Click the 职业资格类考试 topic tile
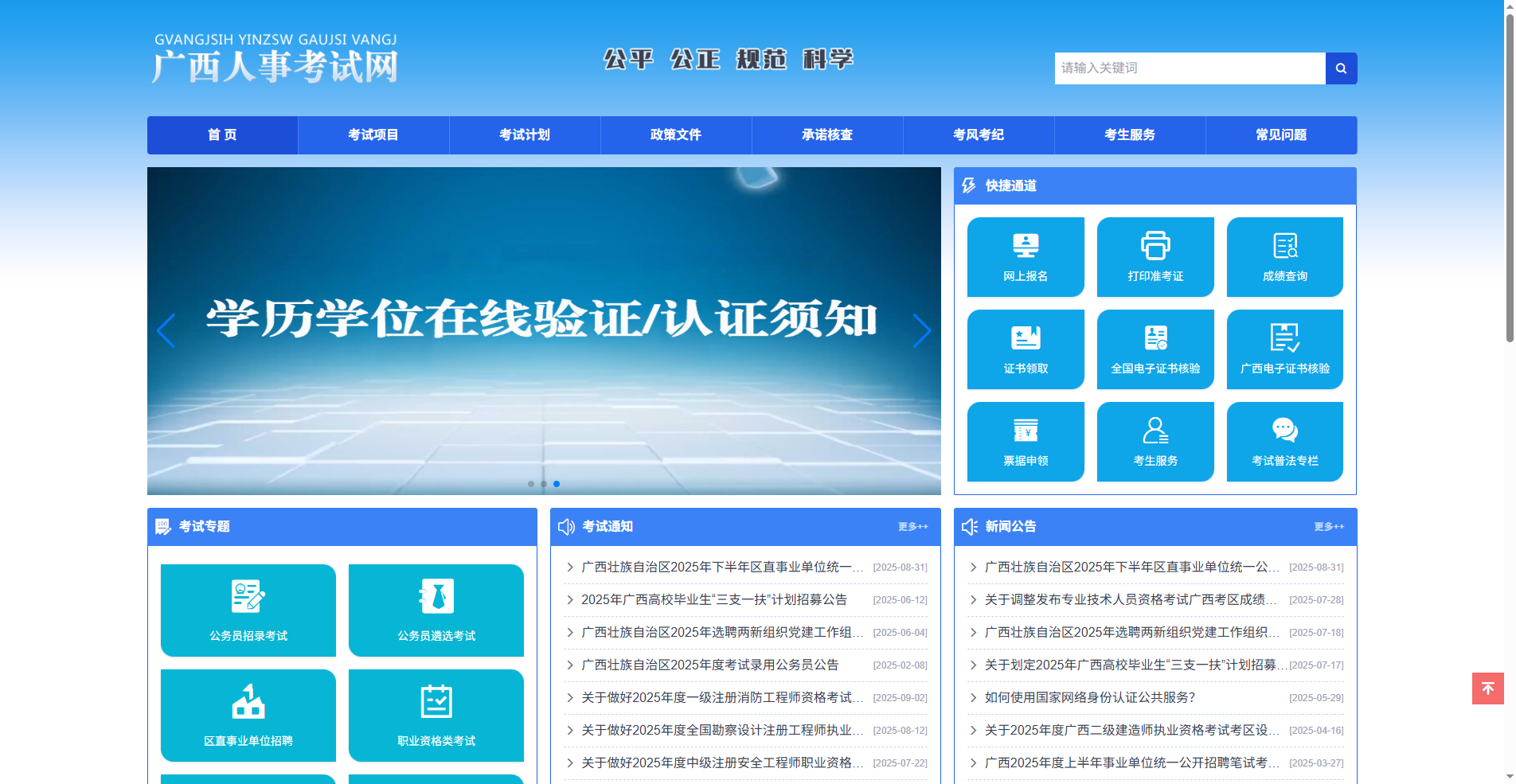The image size is (1516, 784). tap(435, 715)
